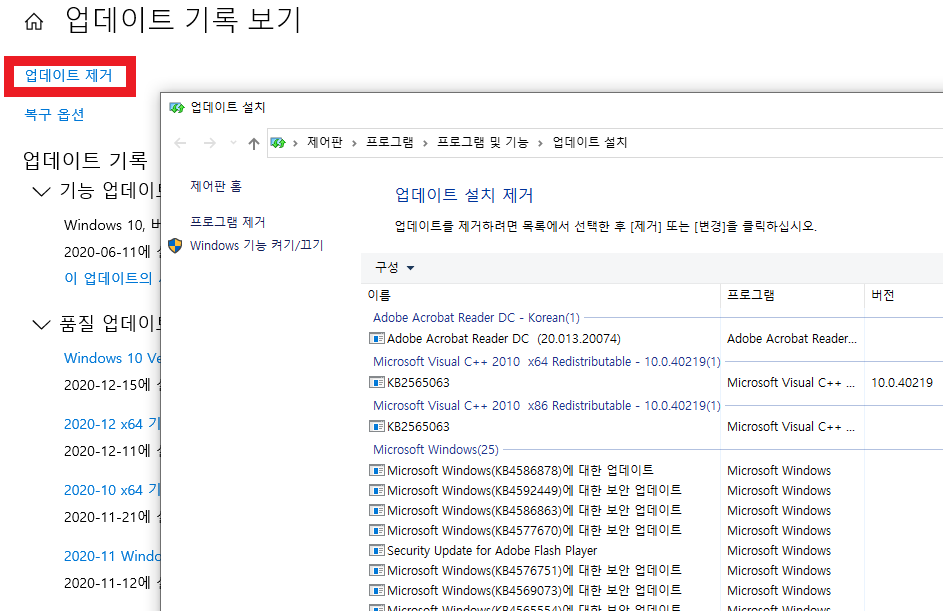Click the 업데이트 제거 link
This screenshot has height=611, width=943.
point(69,75)
